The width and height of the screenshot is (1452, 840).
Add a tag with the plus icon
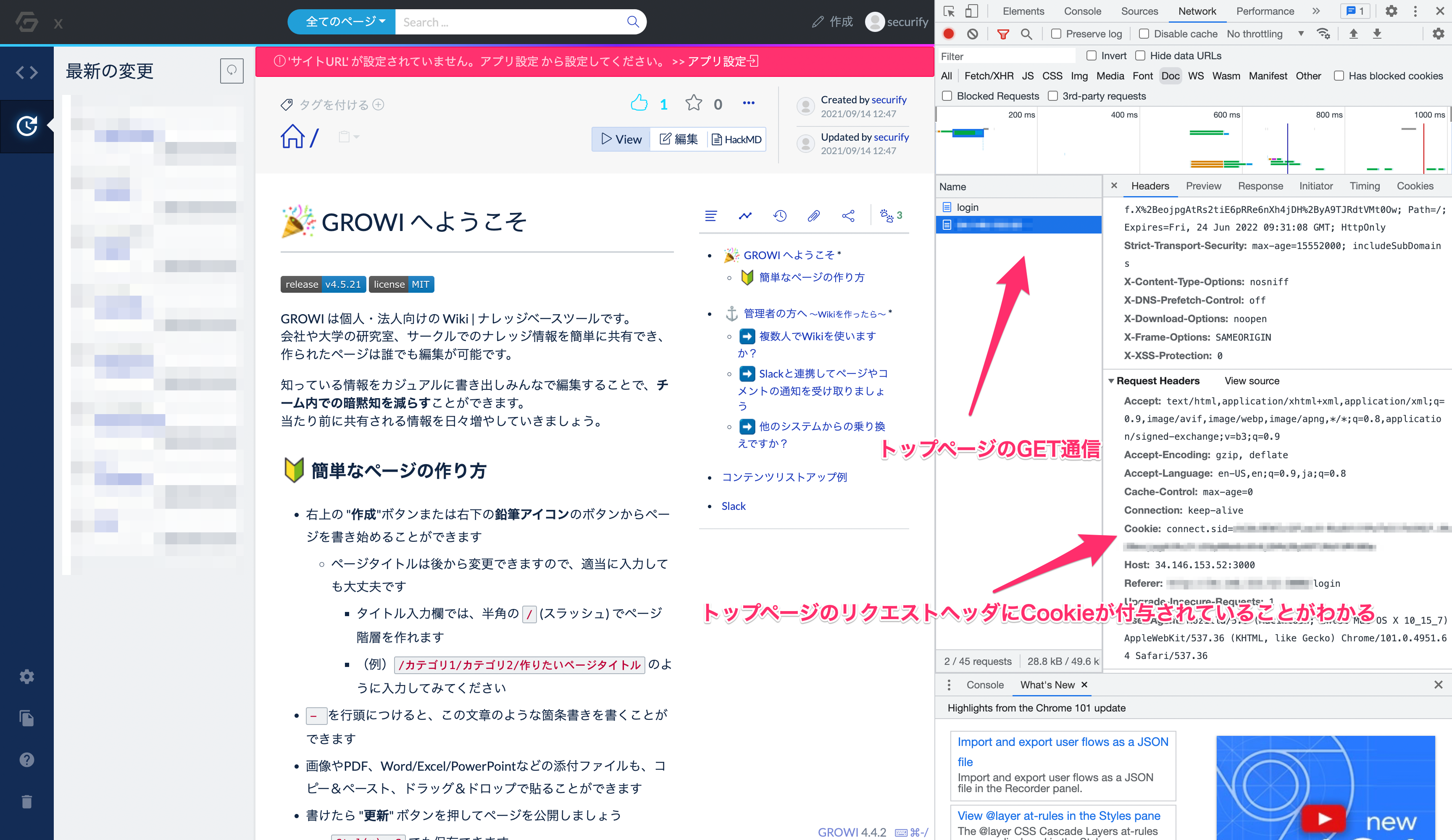(378, 104)
